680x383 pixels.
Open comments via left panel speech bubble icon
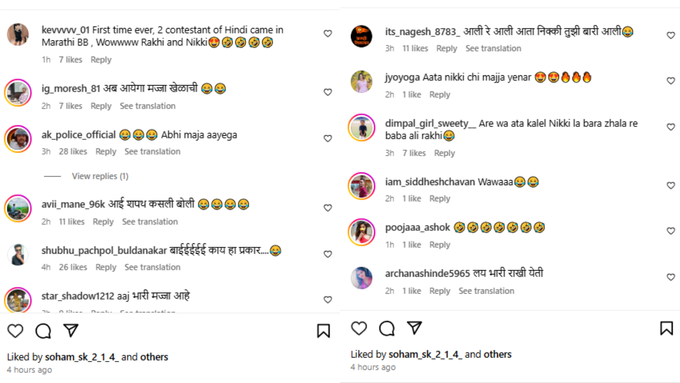click(43, 331)
